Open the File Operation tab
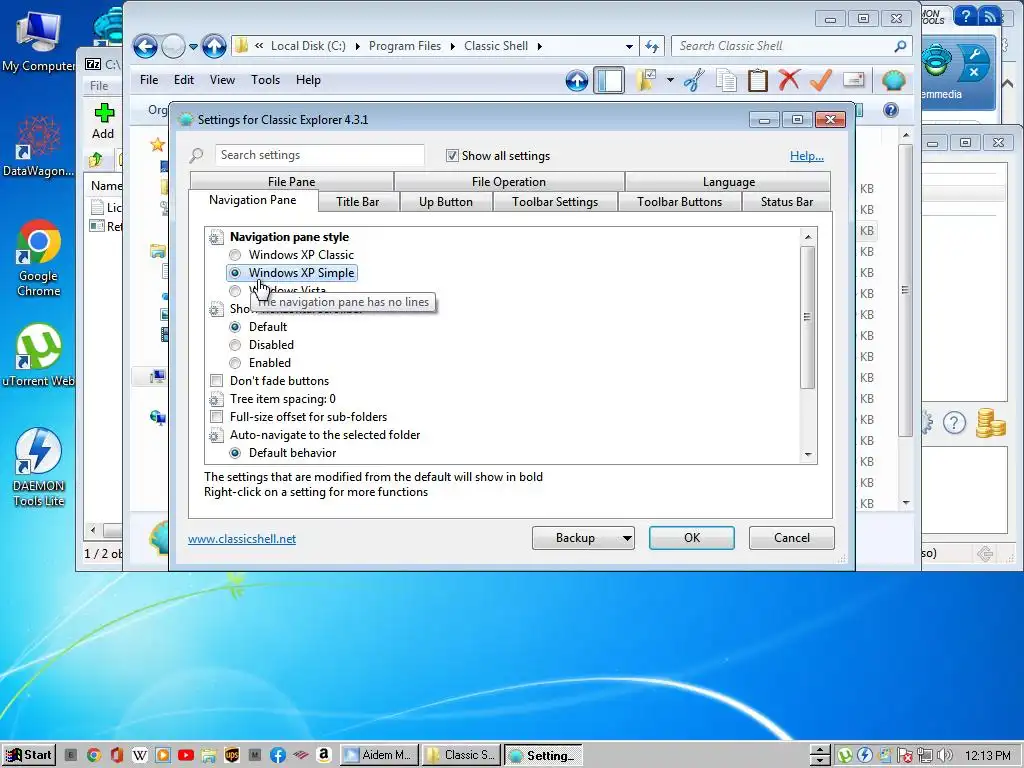 tap(509, 182)
